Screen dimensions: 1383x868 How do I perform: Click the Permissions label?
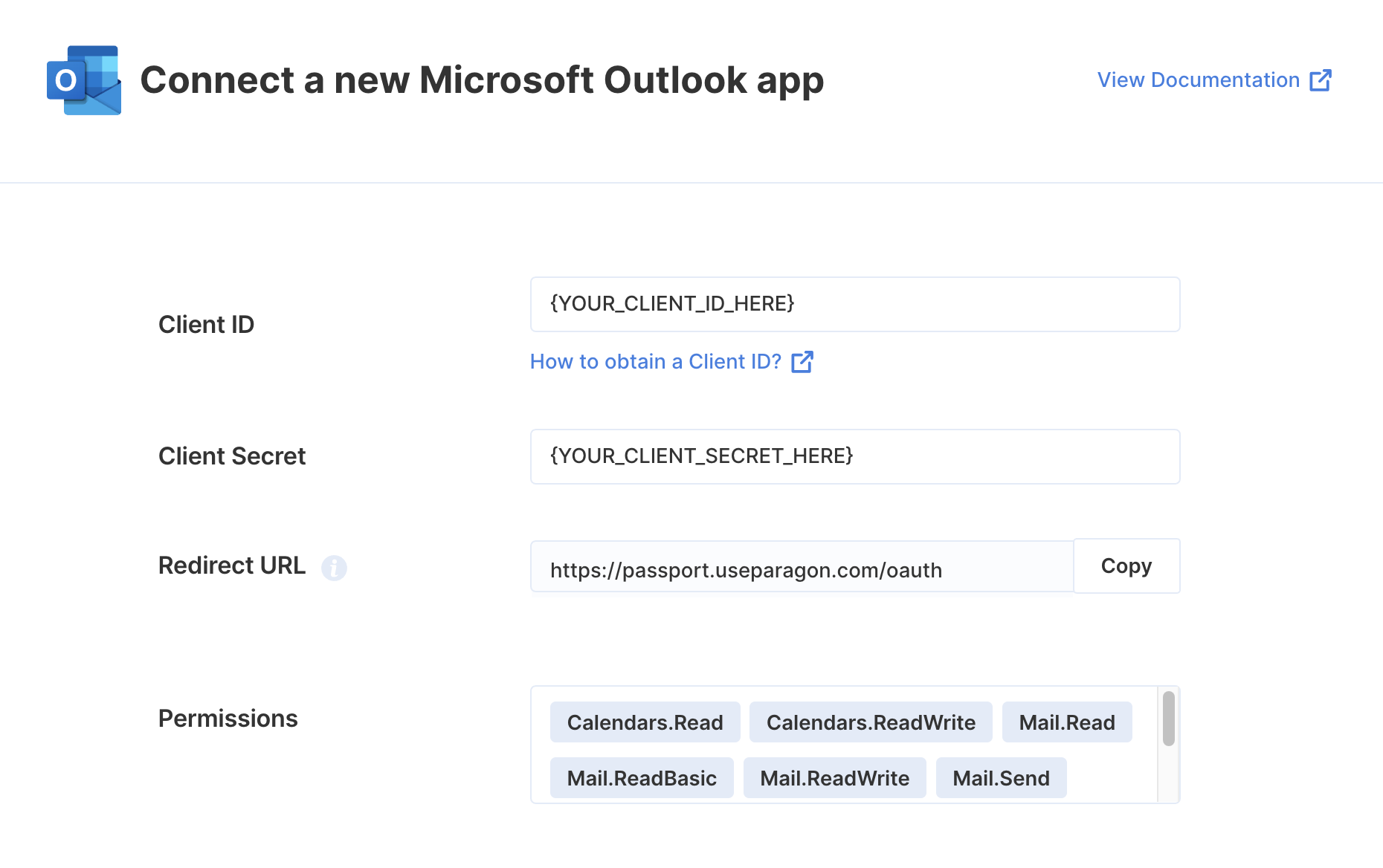click(x=228, y=719)
